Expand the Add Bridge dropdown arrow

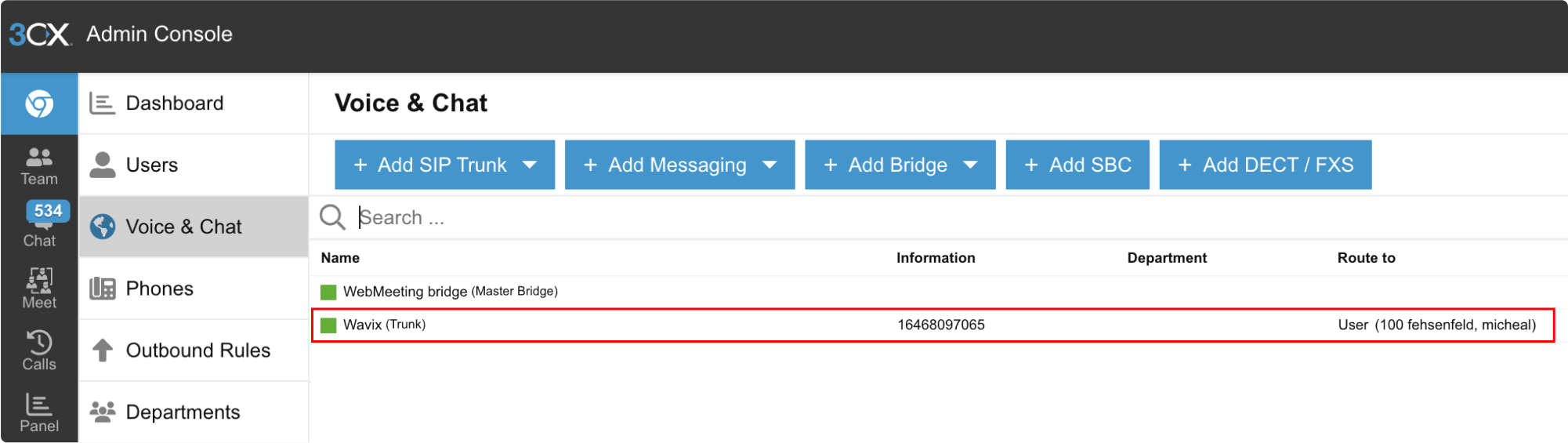coord(970,165)
